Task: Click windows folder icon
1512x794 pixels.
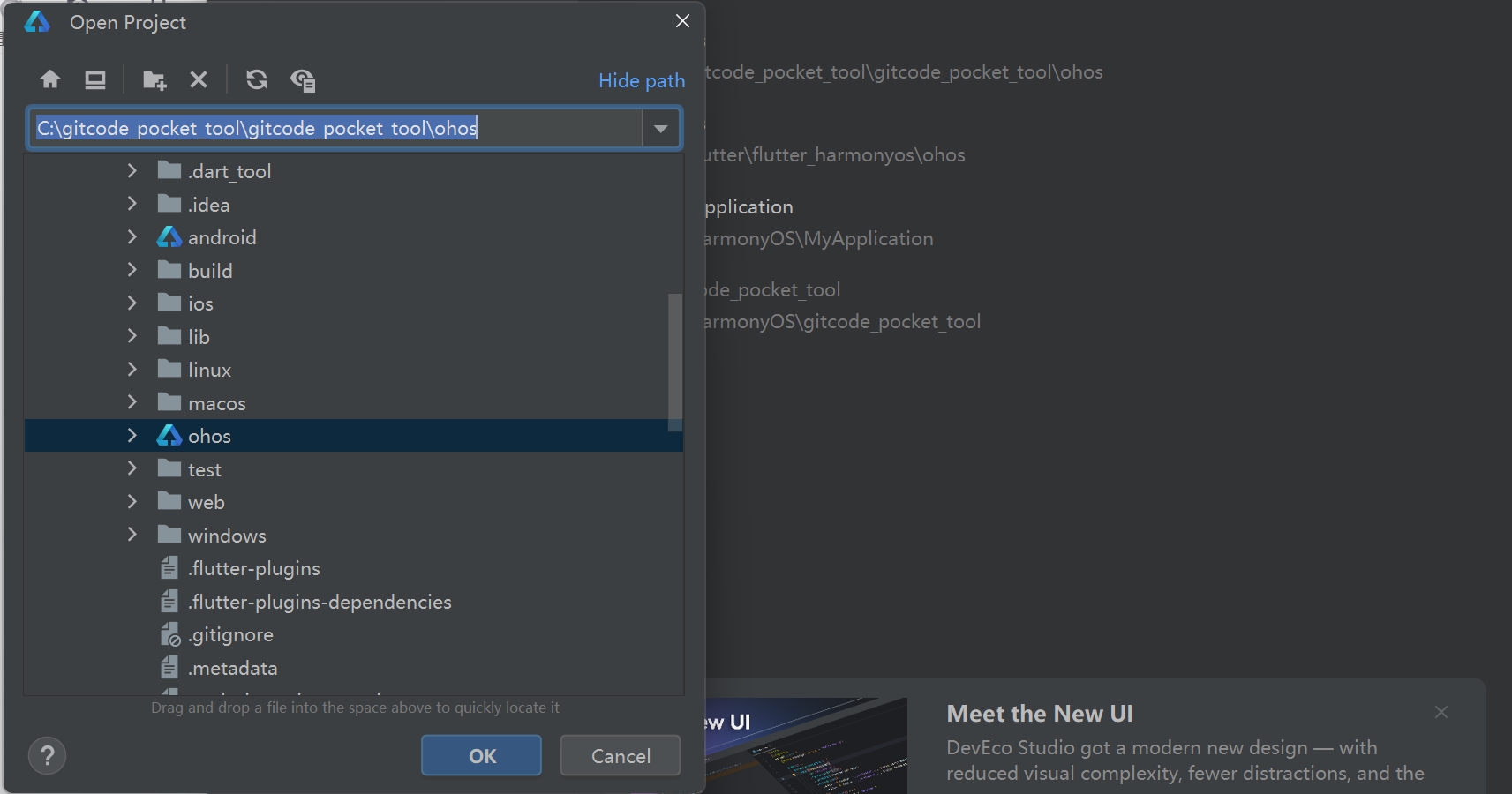Action: [169, 535]
